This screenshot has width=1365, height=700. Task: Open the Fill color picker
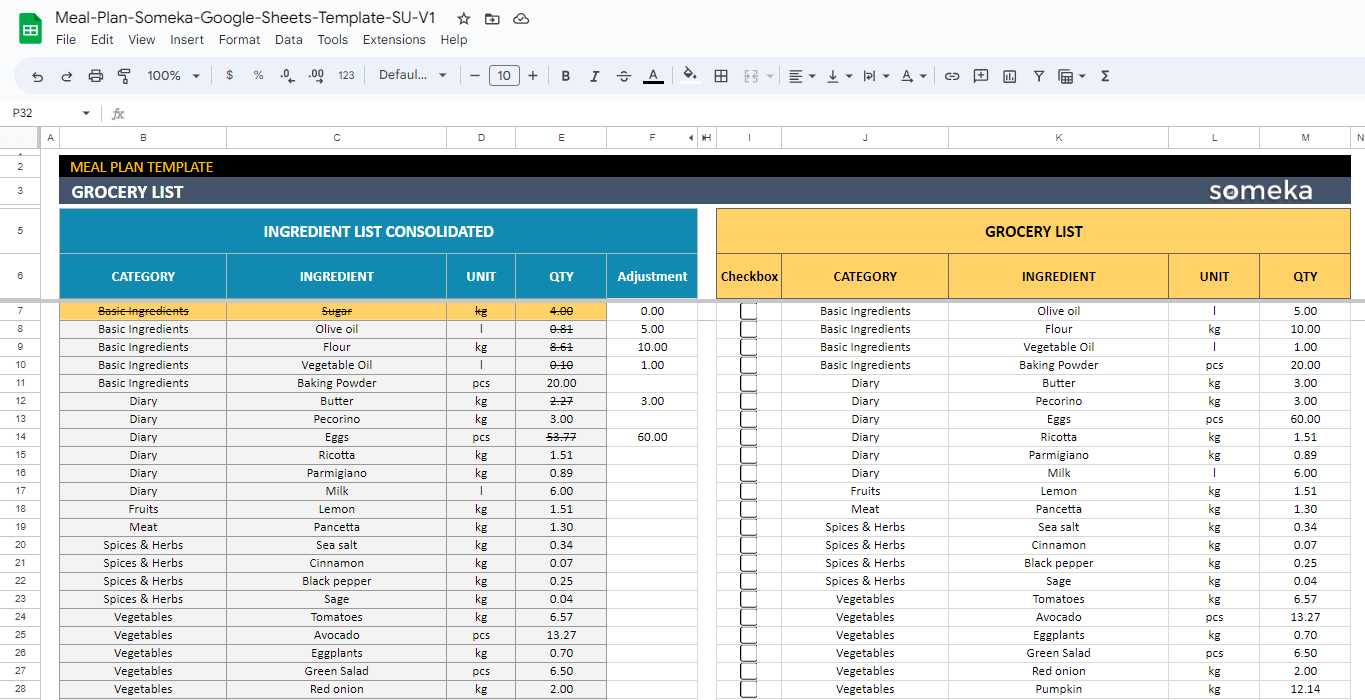[x=689, y=76]
